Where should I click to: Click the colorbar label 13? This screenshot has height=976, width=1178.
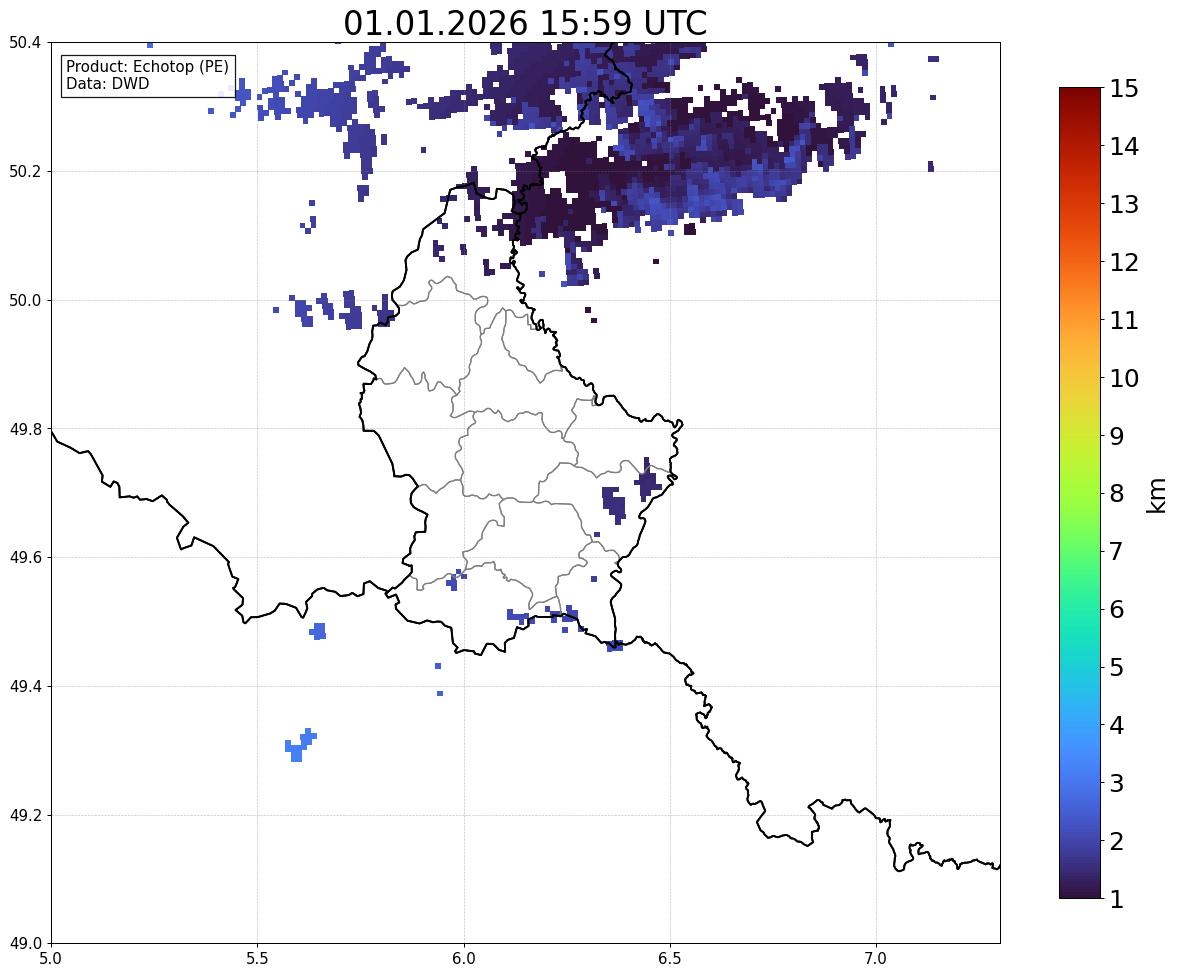point(1124,204)
